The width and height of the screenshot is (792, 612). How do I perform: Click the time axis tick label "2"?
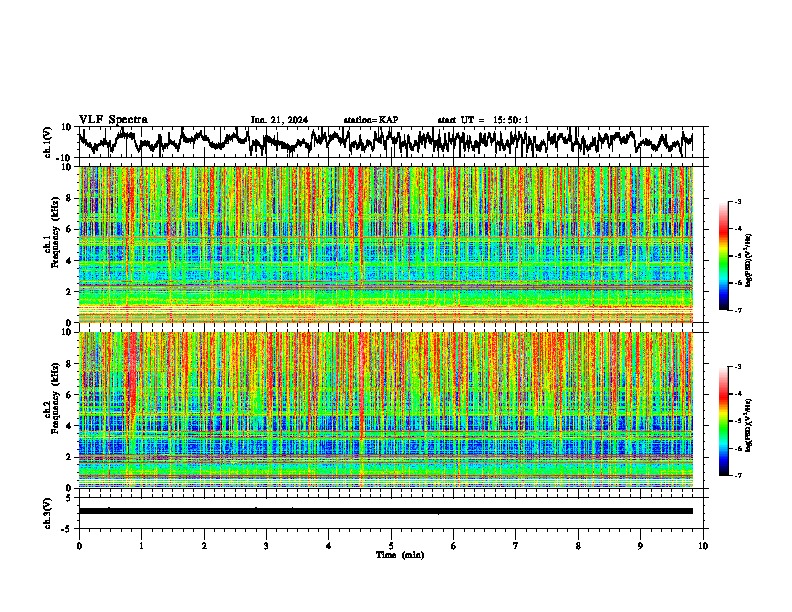click(204, 546)
